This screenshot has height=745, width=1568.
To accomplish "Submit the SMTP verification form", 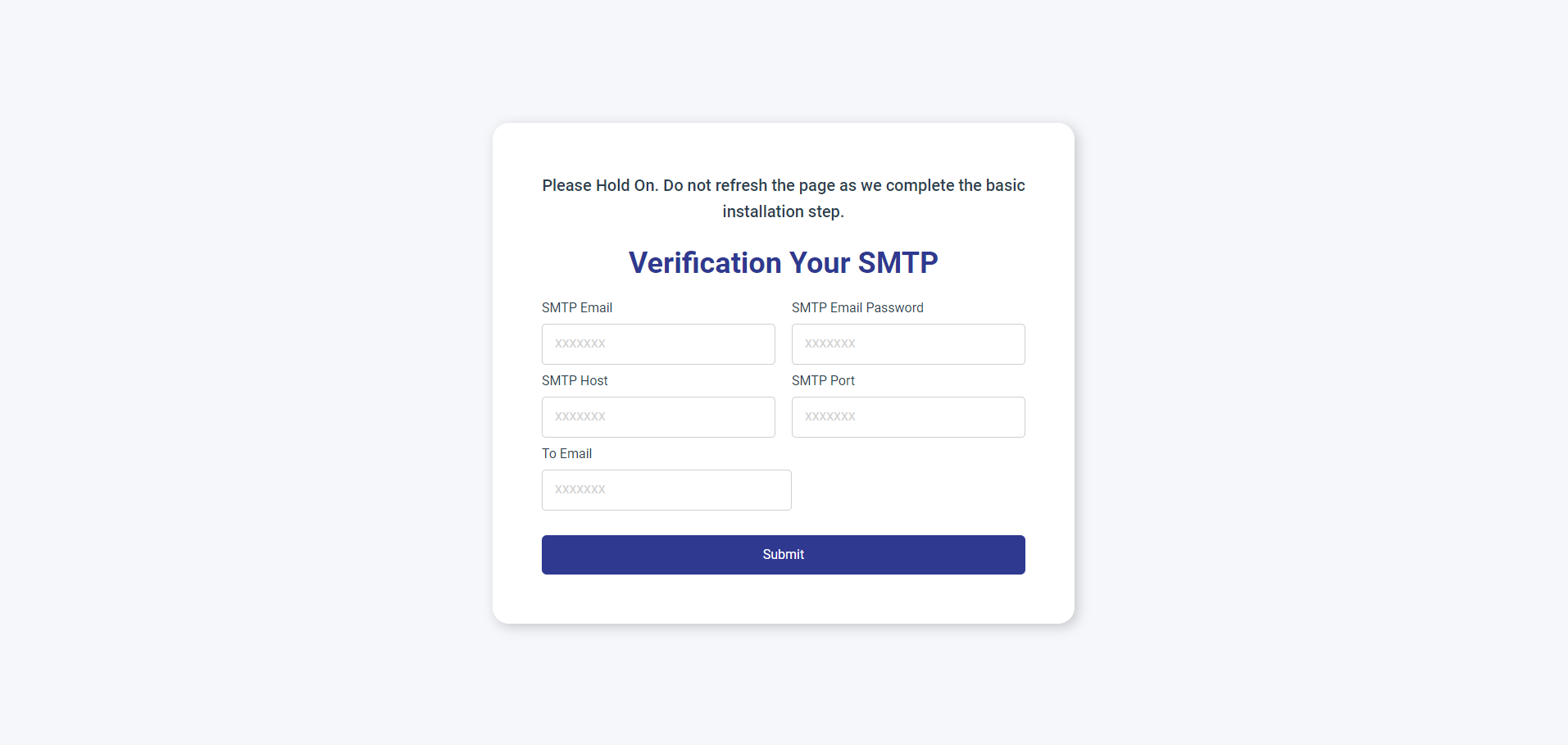I will pos(783,555).
